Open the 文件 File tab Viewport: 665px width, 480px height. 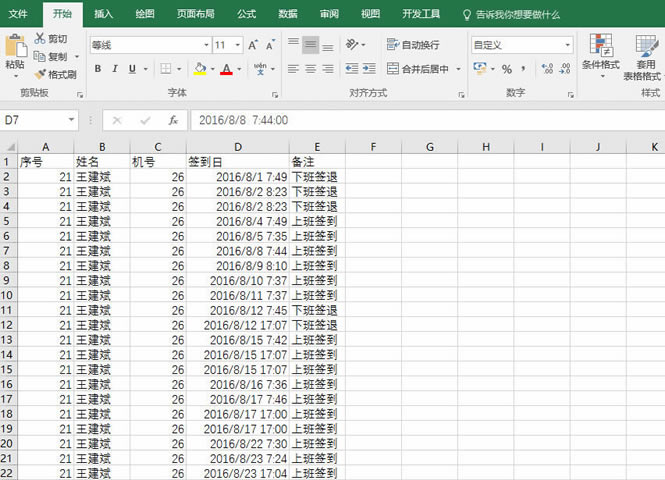click(x=18, y=14)
